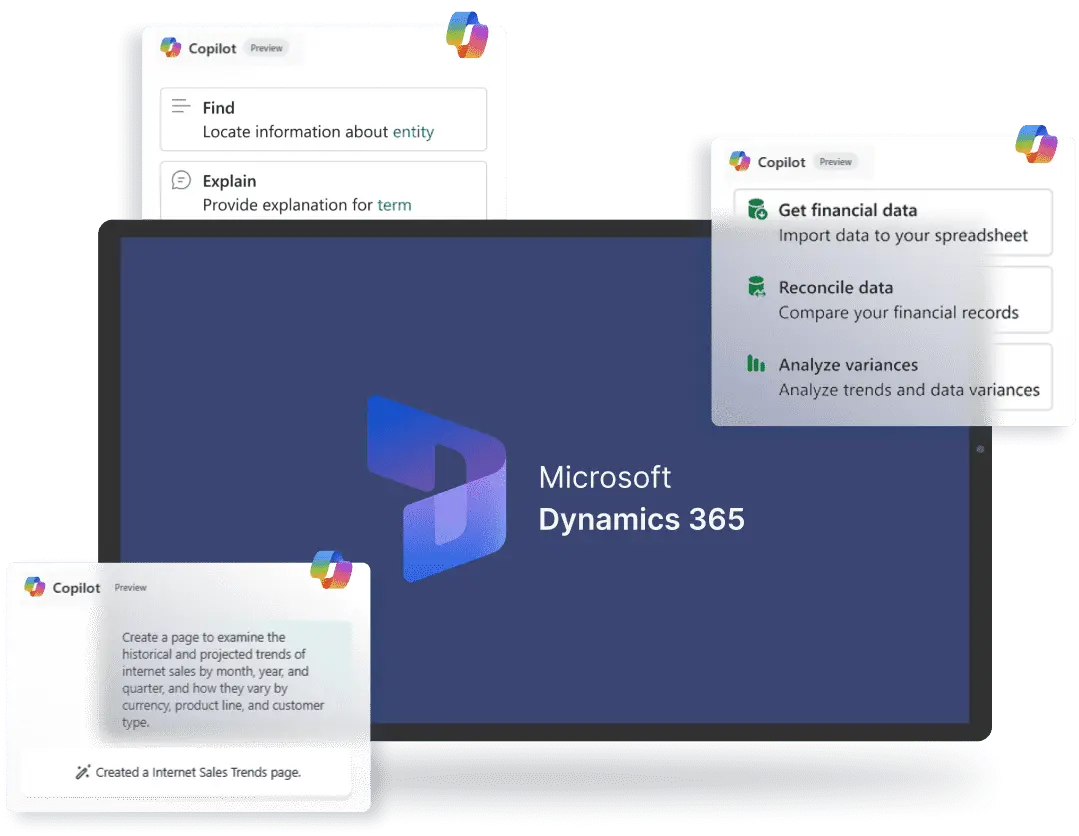Click small Copilot logo in the Sales Trends panel header
Screen dimensions: 1079x836
(x=34, y=587)
